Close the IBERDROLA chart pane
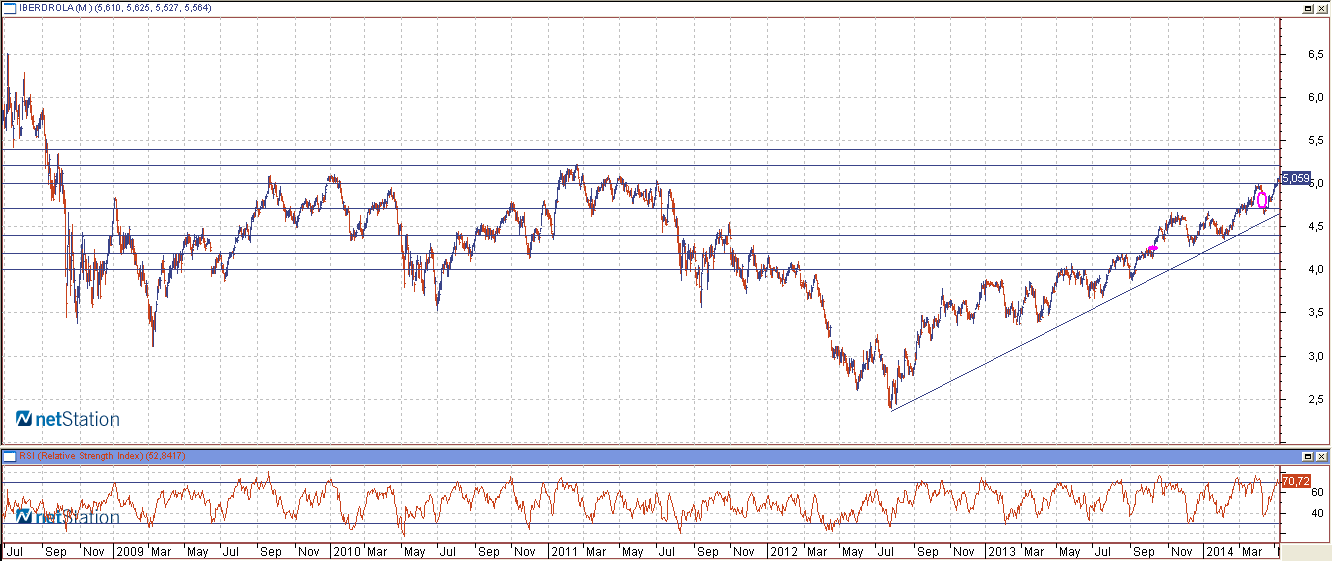 point(1321,8)
